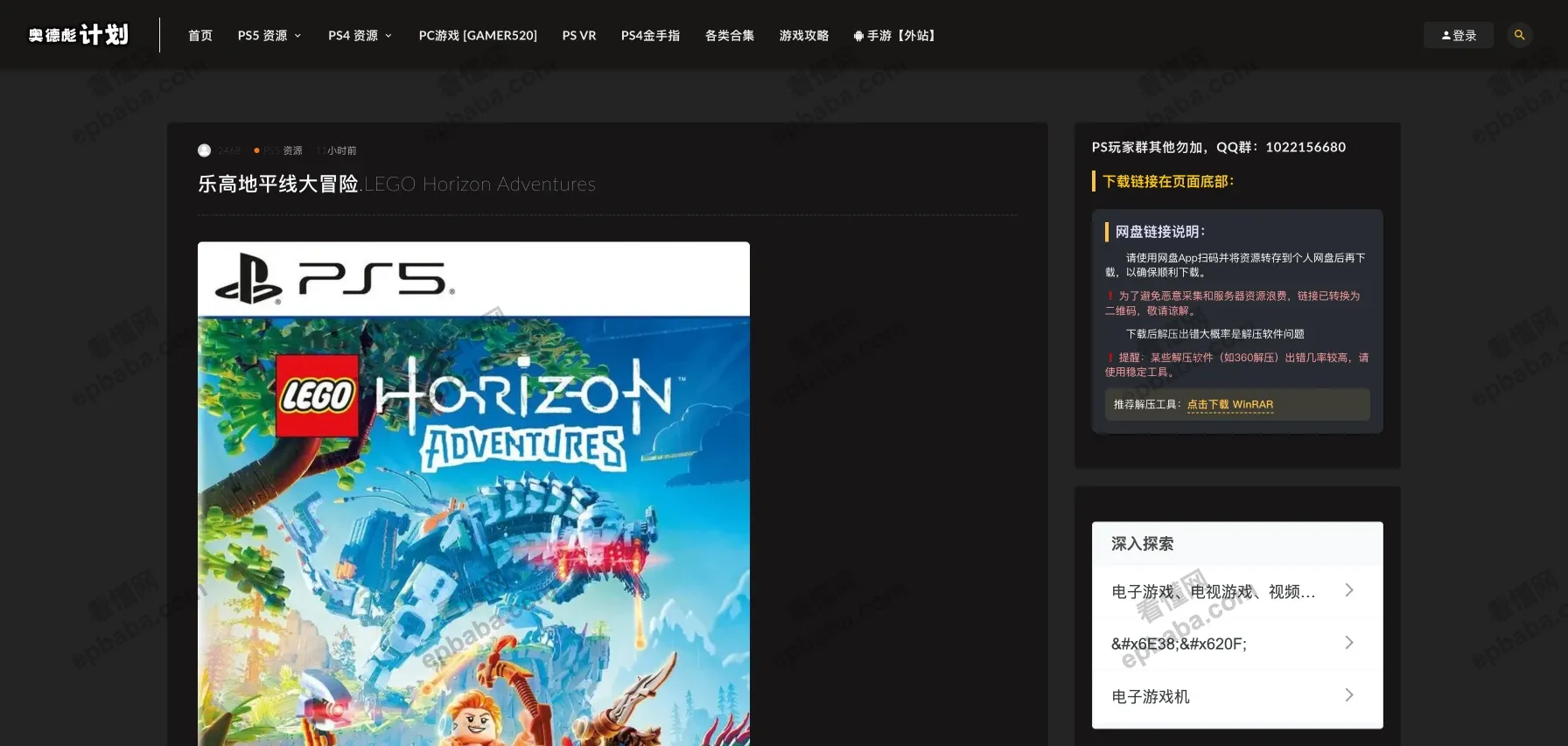Click the 深入探索 heading
The height and width of the screenshot is (746, 1568).
pos(1142,543)
